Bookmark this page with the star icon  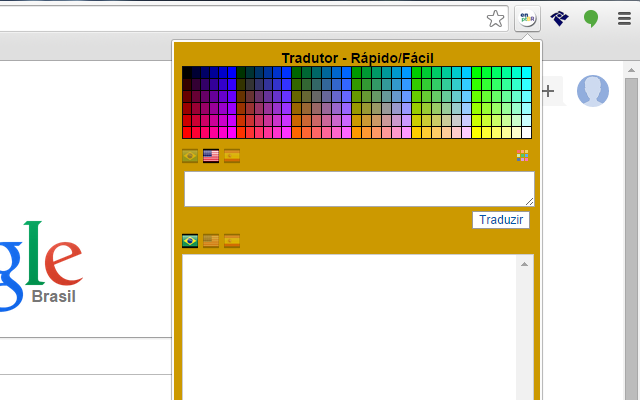pos(495,19)
